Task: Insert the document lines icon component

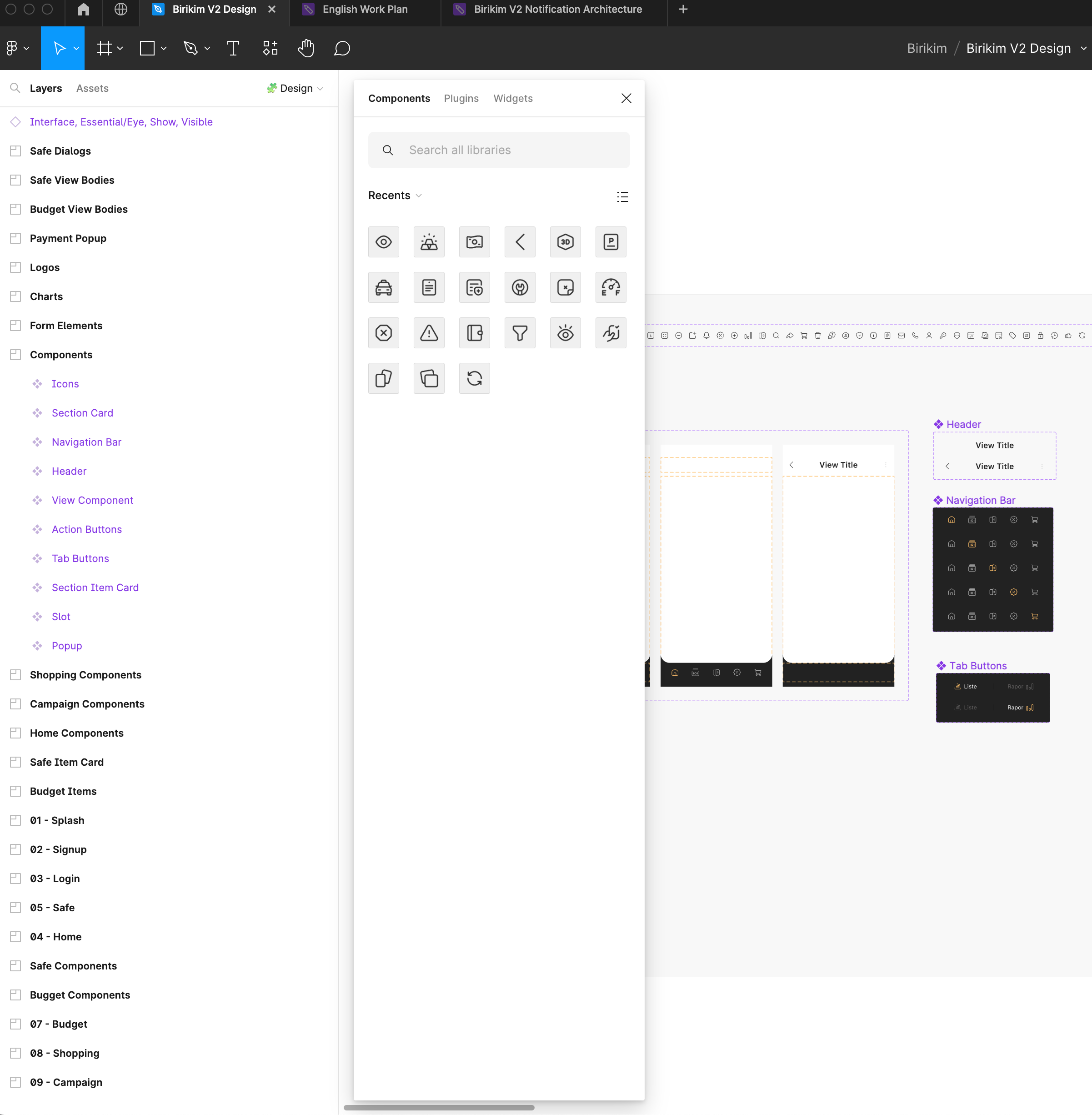Action: pos(429,287)
